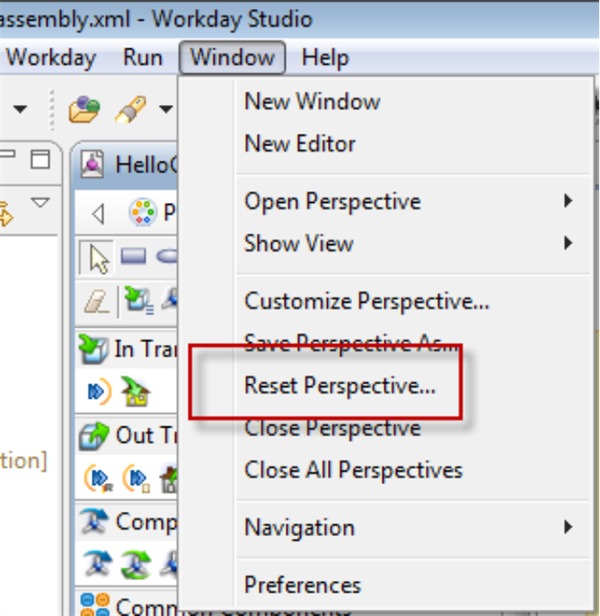
Task: Select the second Out Transport icon
Action: coord(136,478)
